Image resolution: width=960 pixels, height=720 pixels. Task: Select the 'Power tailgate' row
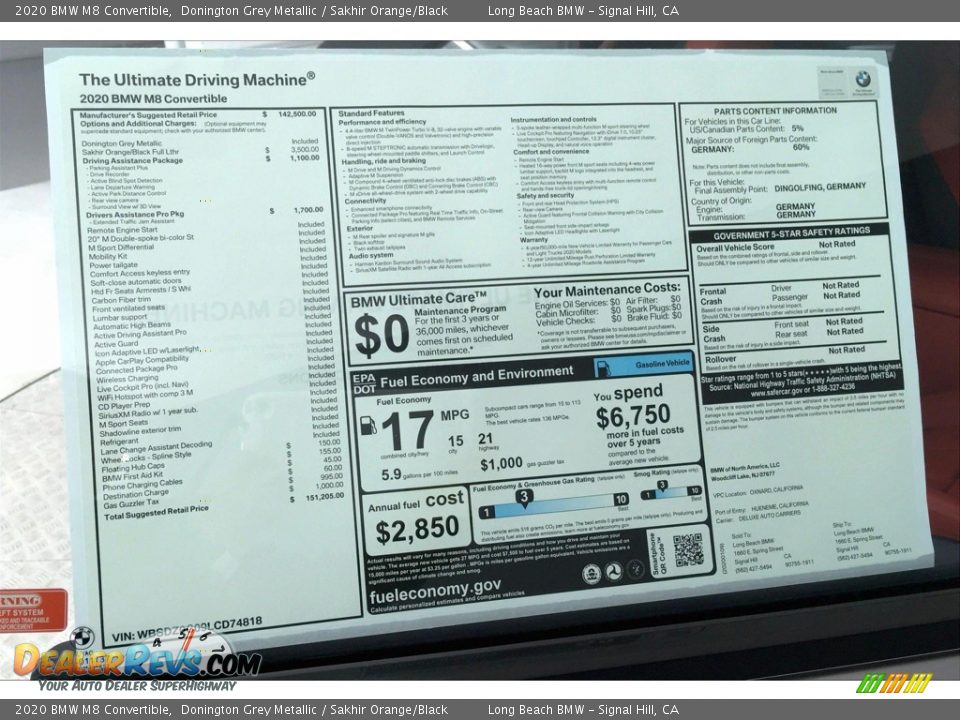(113, 266)
